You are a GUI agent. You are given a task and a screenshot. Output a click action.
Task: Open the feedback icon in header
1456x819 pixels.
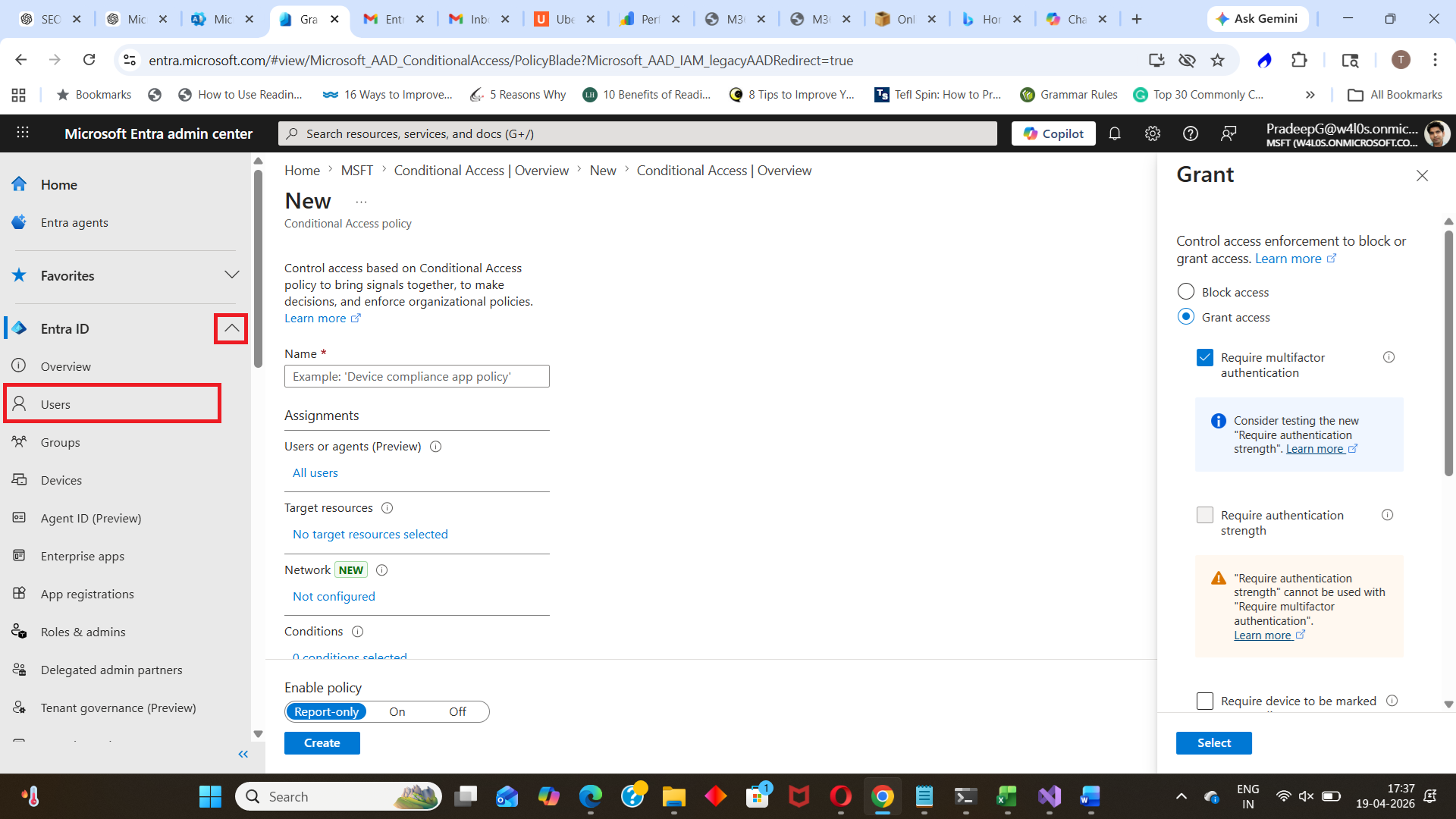[x=1228, y=133]
